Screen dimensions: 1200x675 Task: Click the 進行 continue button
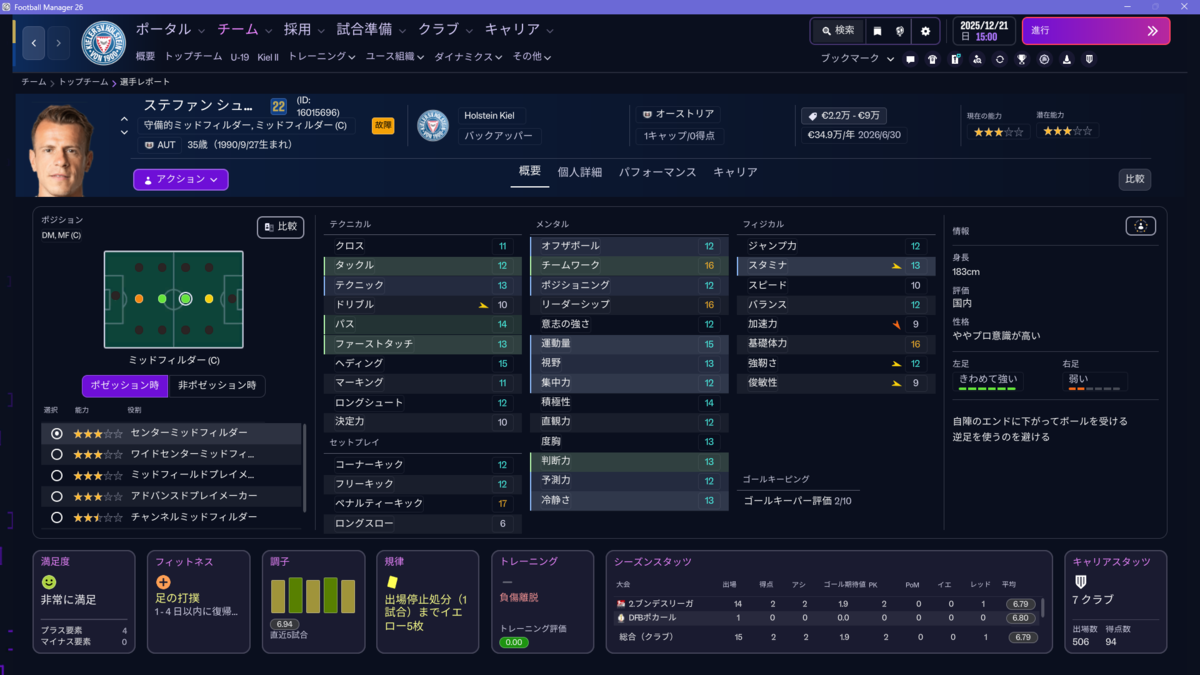tap(1096, 31)
